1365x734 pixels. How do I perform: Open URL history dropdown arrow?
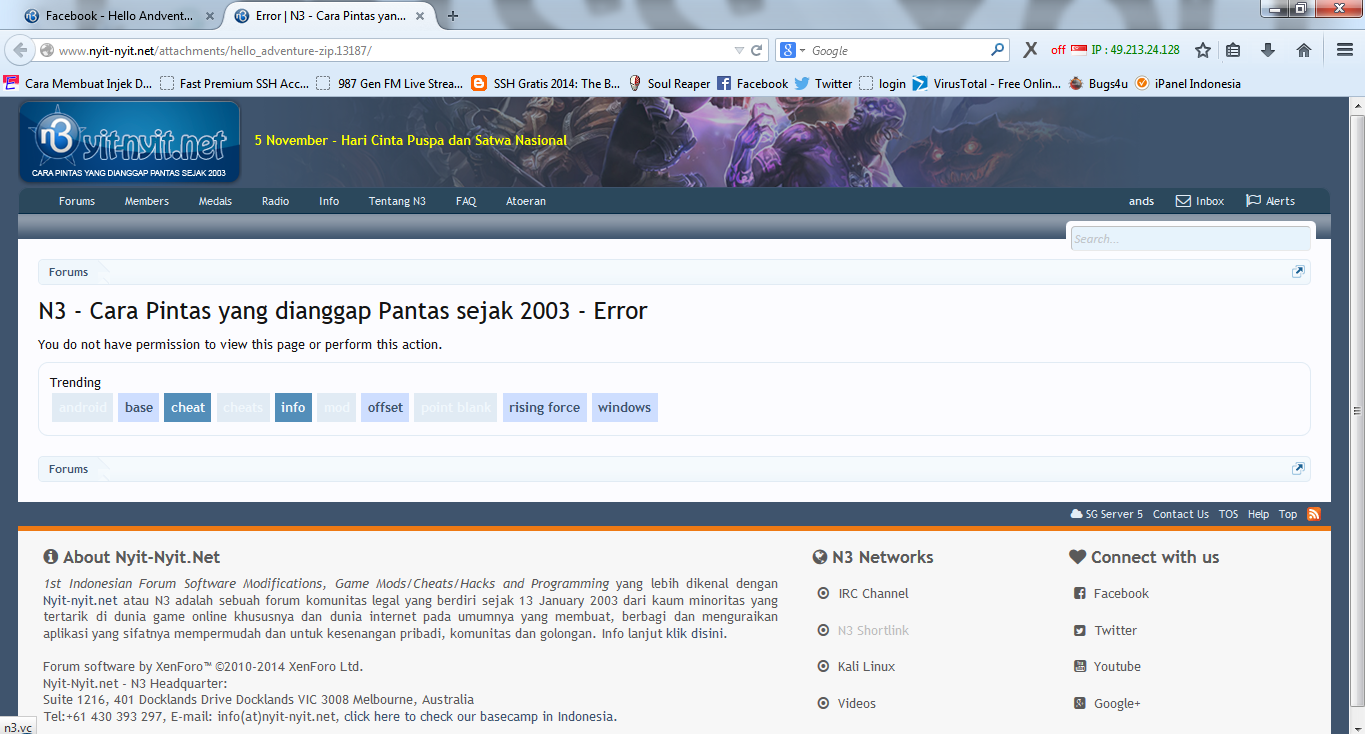click(x=739, y=50)
